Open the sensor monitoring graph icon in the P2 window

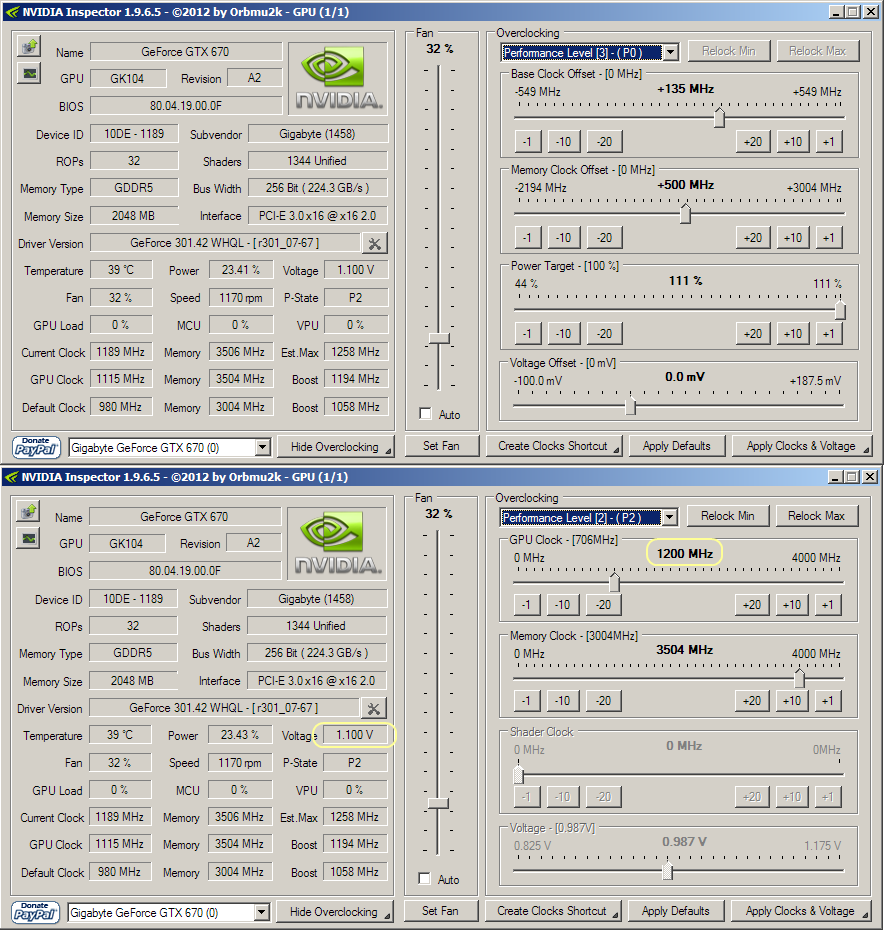(29, 539)
